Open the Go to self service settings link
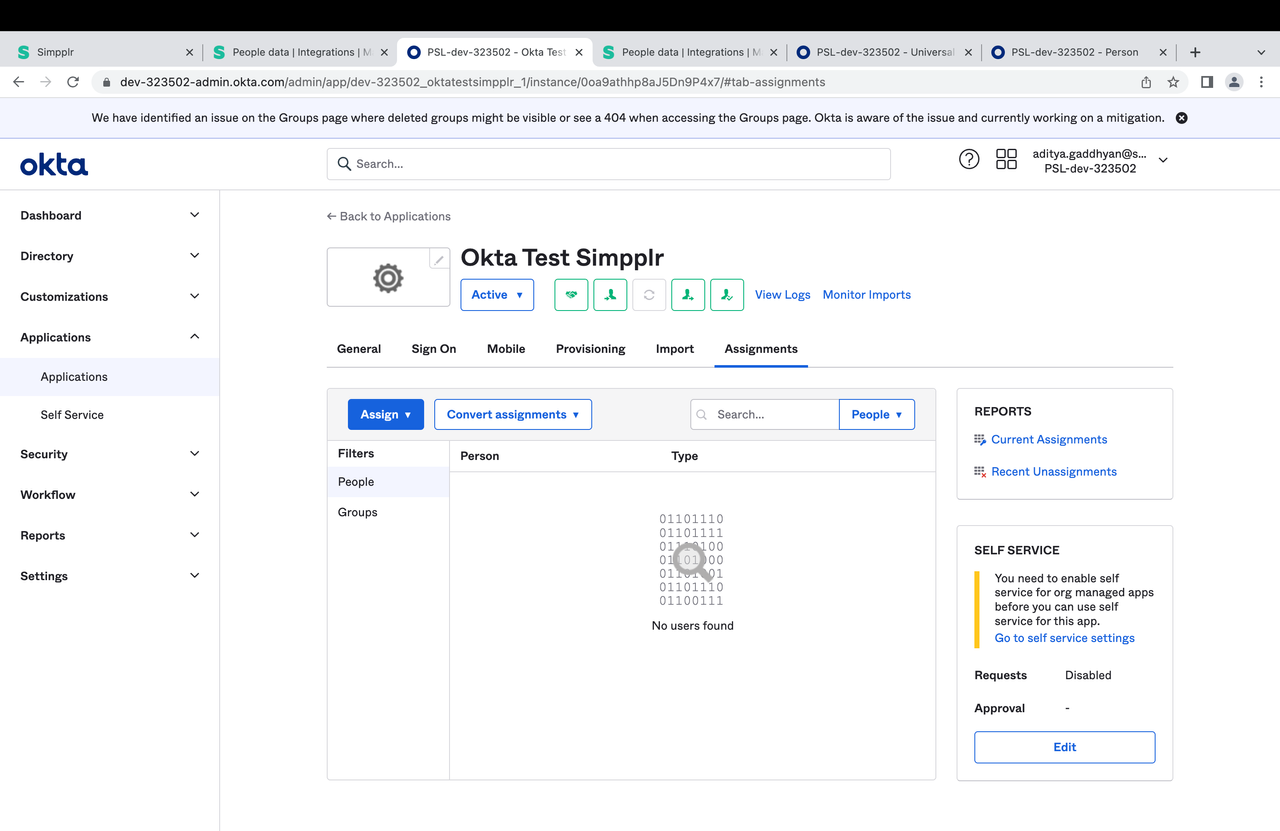Screen dimensions: 1280x831 1064,638
